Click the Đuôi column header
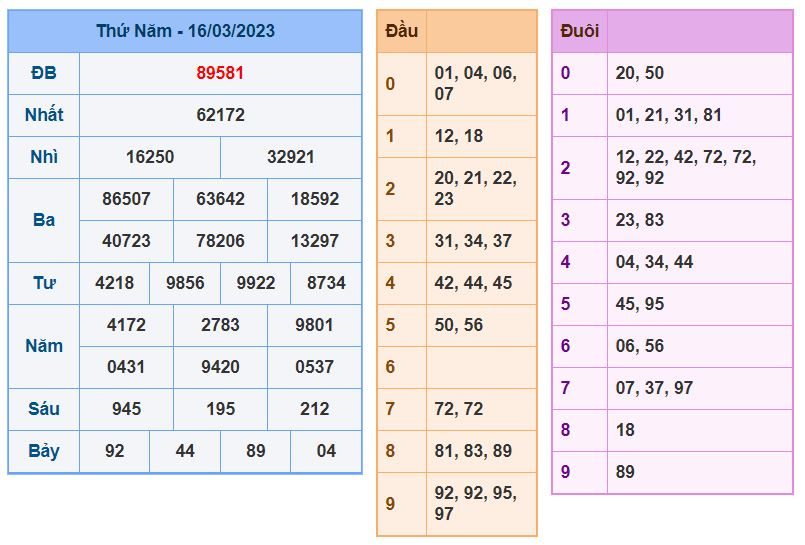Screen dimensions: 805x545 tap(580, 31)
